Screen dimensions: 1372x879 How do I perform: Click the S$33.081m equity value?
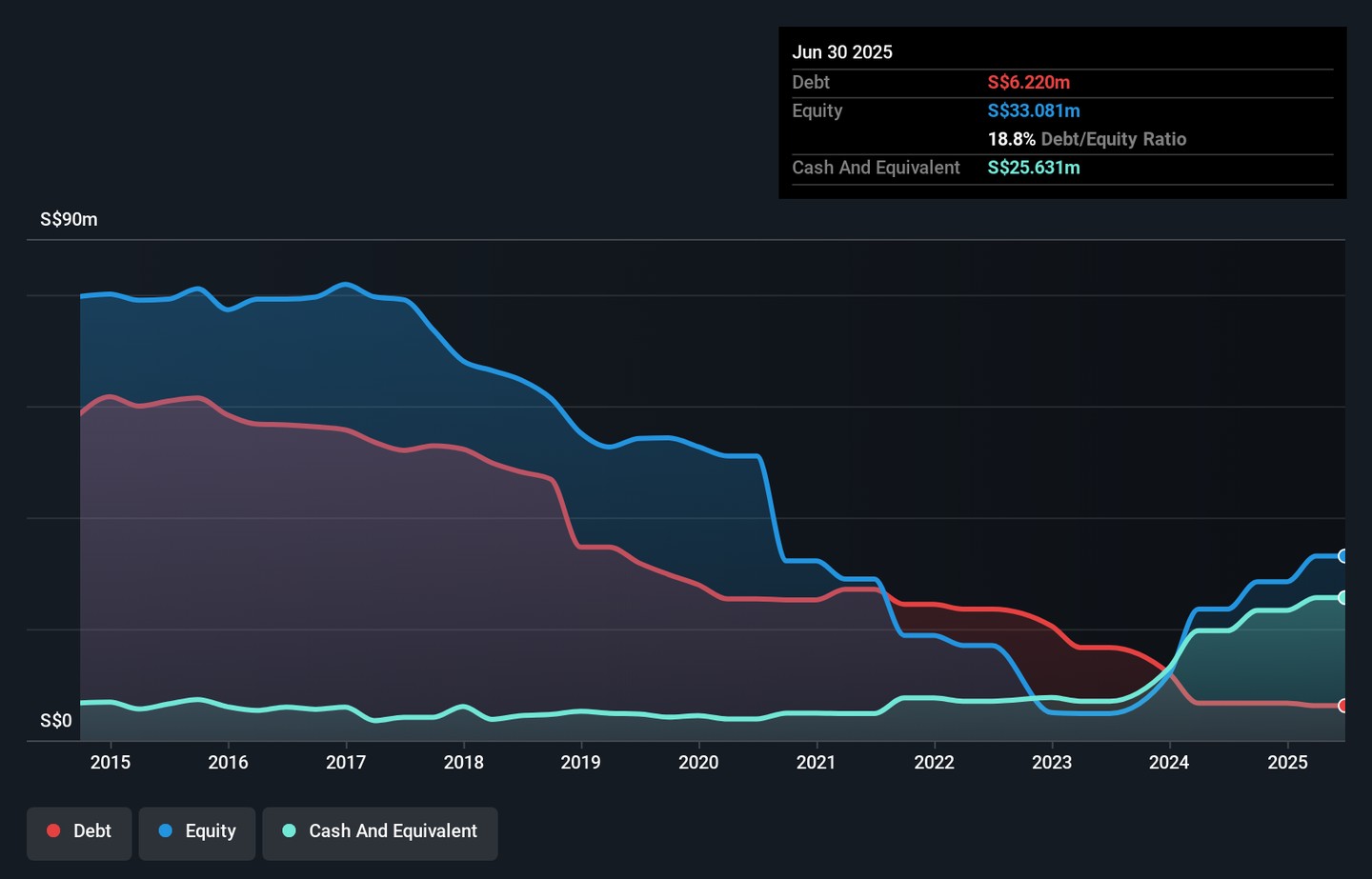pyautogui.click(x=1034, y=111)
